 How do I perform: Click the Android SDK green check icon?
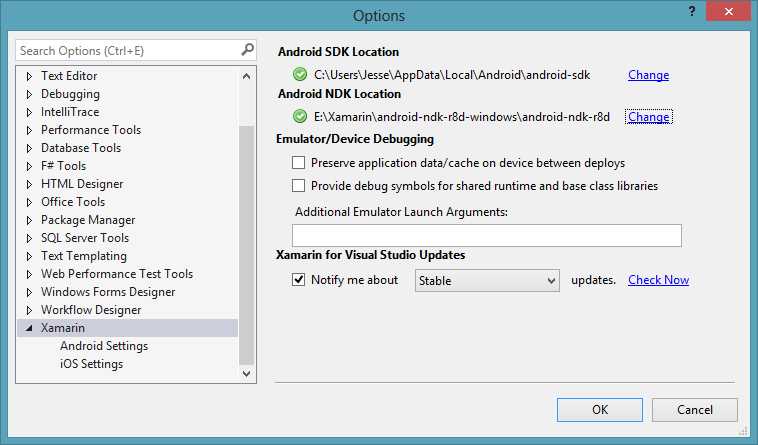coord(300,74)
